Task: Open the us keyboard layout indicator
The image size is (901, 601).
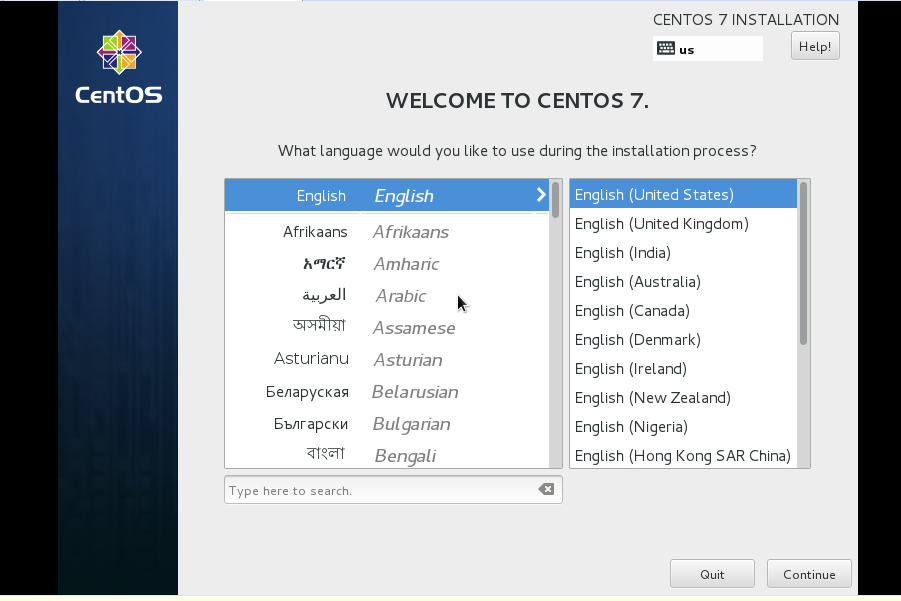Action: click(707, 48)
